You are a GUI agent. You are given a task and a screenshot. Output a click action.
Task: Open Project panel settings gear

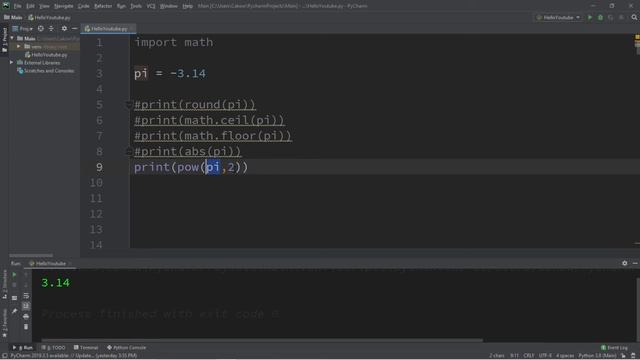[64, 29]
